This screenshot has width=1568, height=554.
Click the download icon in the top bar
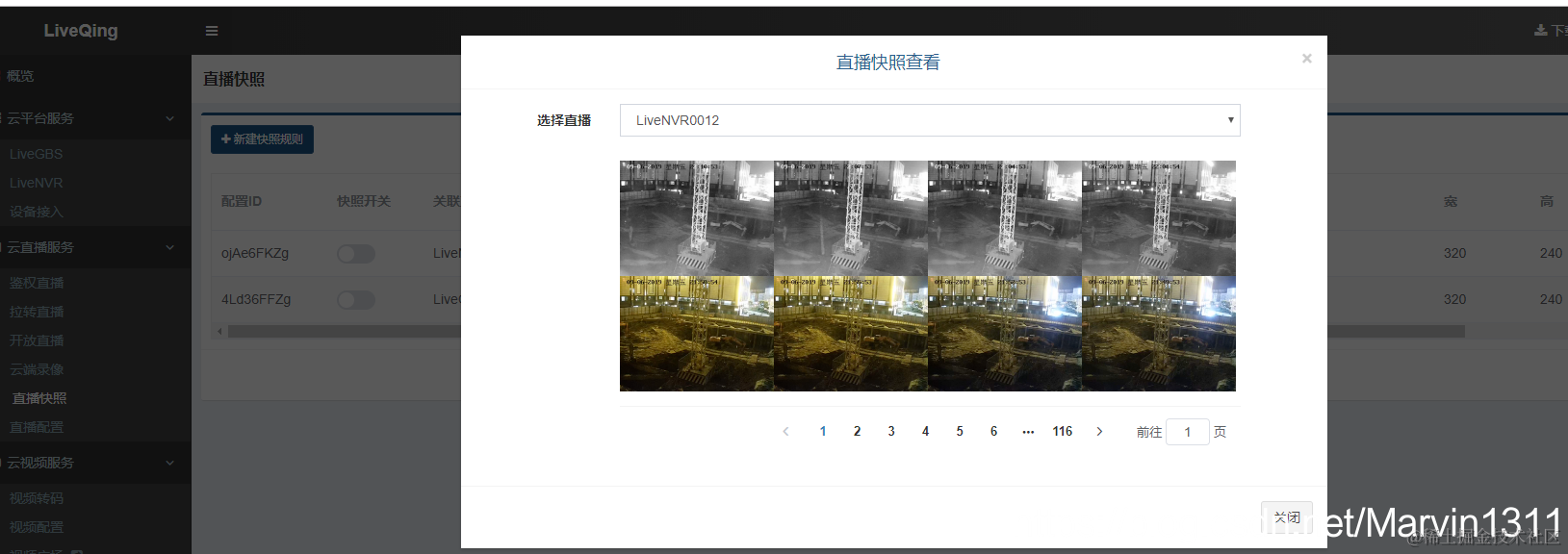pyautogui.click(x=1540, y=31)
